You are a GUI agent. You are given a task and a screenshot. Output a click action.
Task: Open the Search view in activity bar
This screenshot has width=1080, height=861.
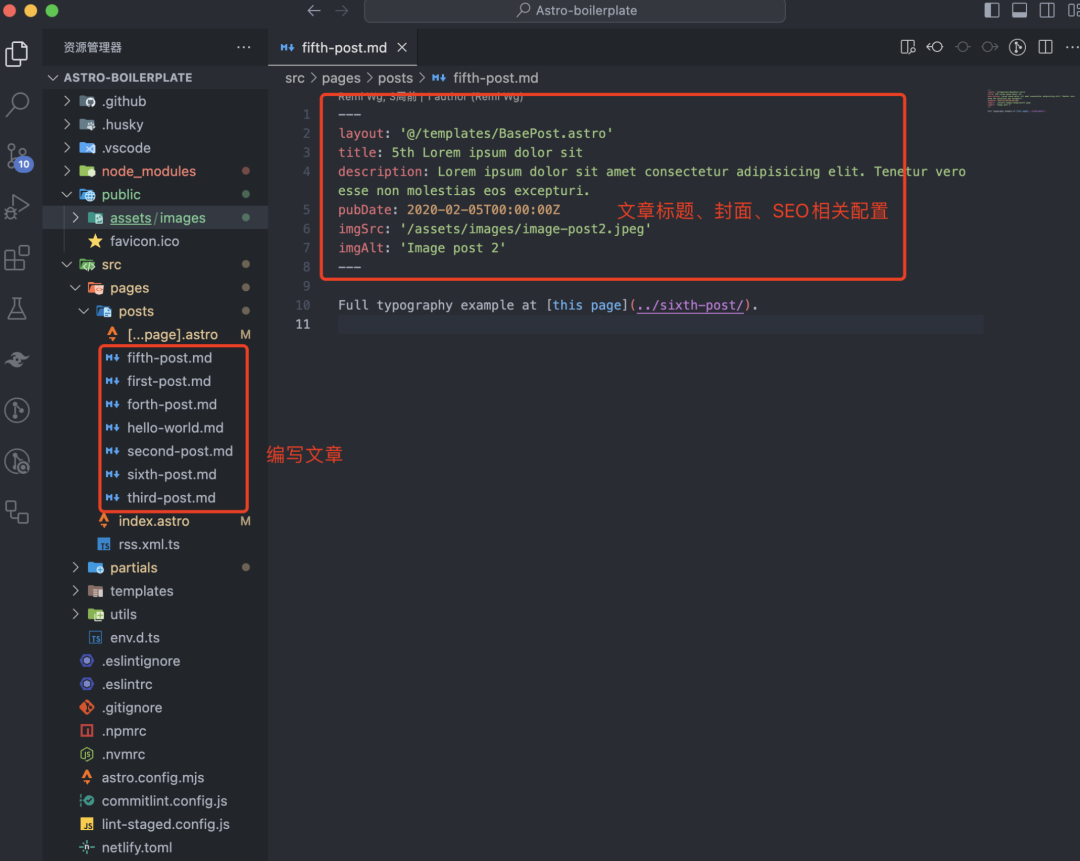point(18,104)
